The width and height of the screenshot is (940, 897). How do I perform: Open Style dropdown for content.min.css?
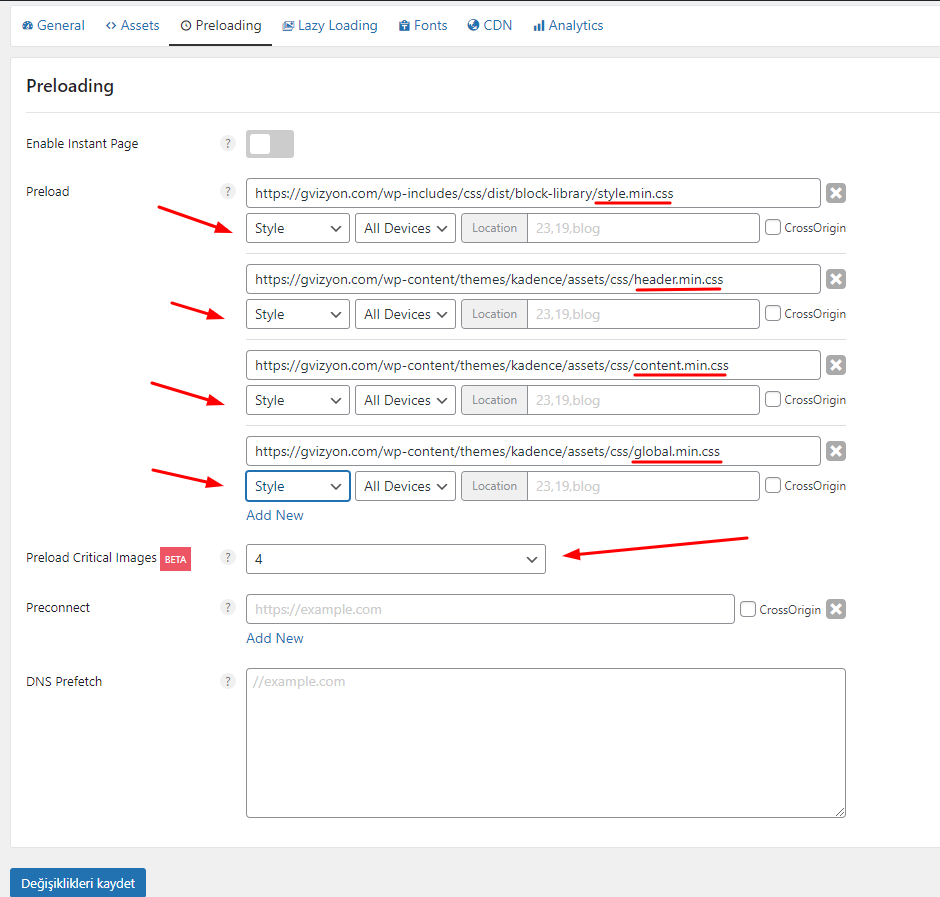tap(298, 400)
